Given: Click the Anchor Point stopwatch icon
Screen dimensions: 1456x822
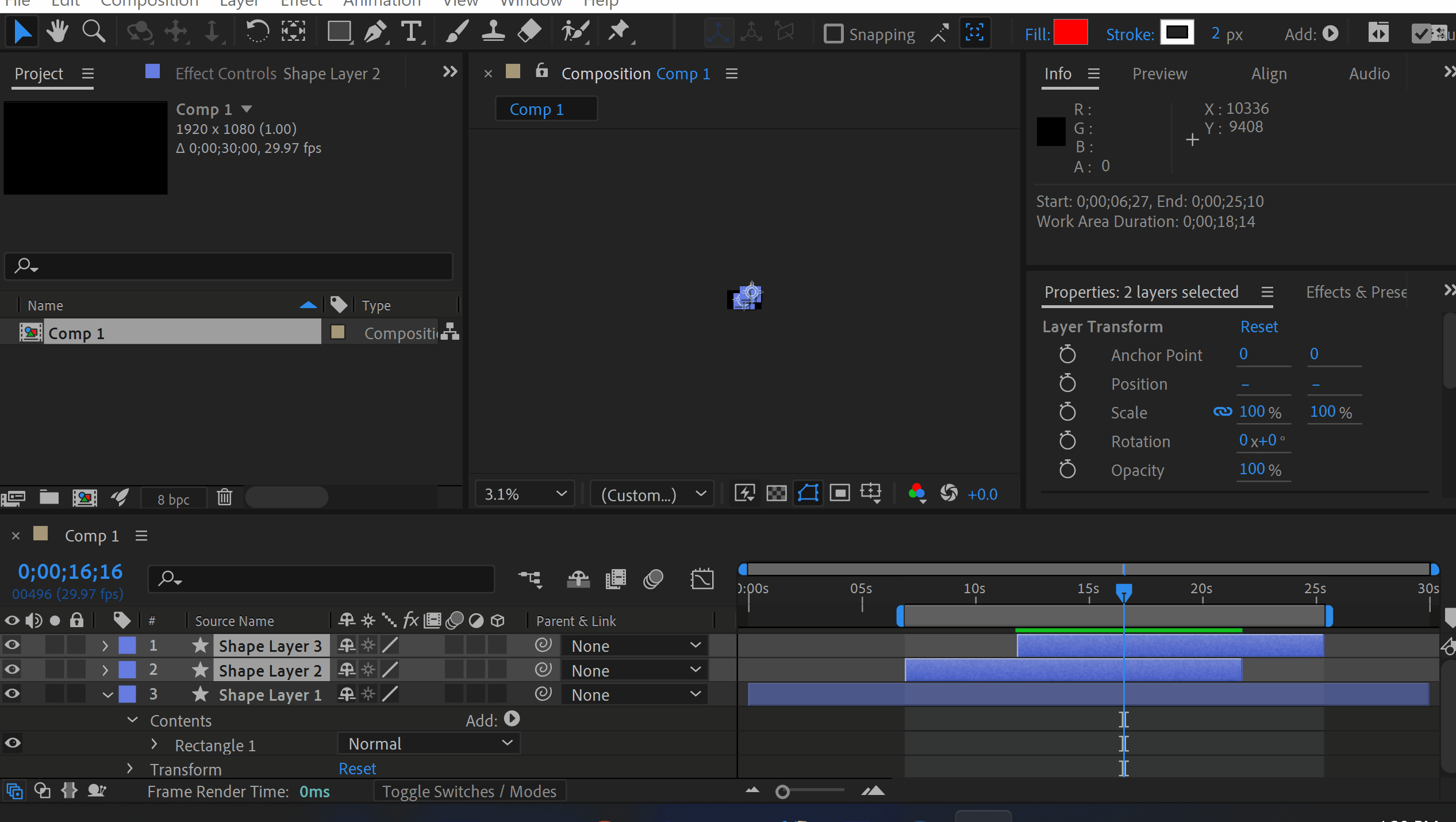Looking at the screenshot, I should point(1067,355).
